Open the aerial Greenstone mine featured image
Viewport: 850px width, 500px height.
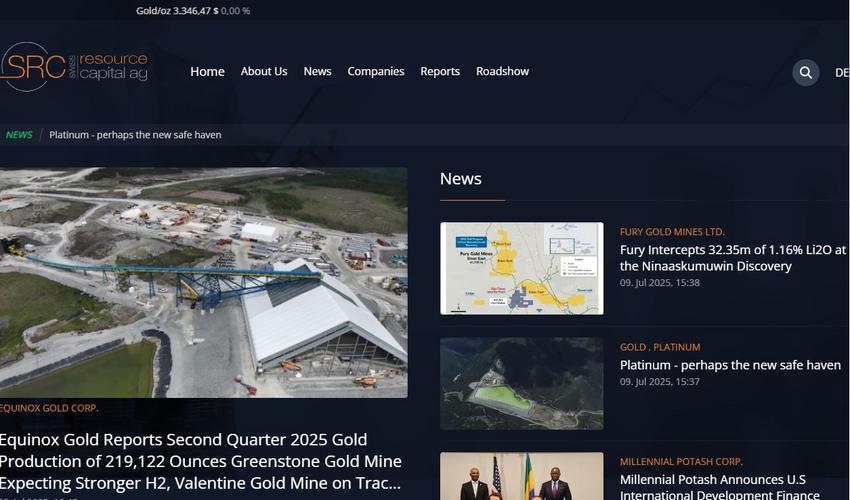coord(203,283)
